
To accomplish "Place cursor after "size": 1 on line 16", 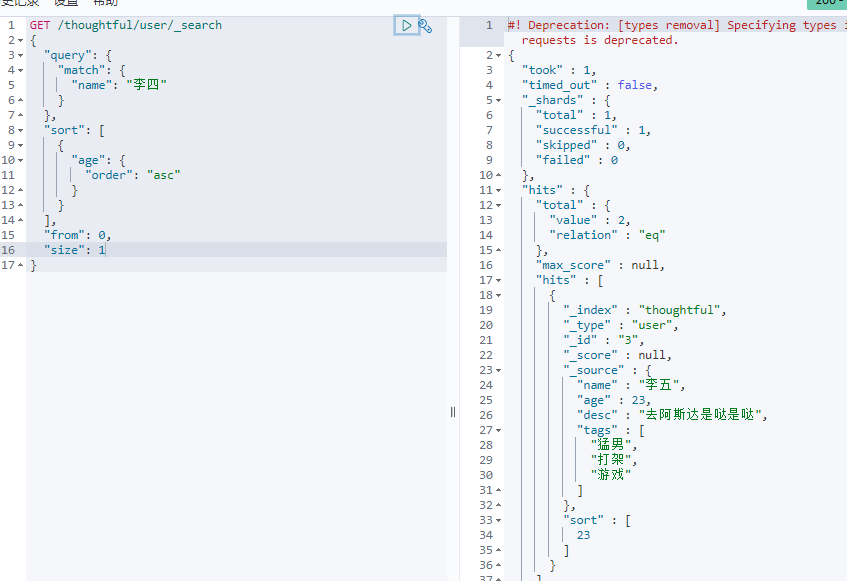I will [x=106, y=250].
